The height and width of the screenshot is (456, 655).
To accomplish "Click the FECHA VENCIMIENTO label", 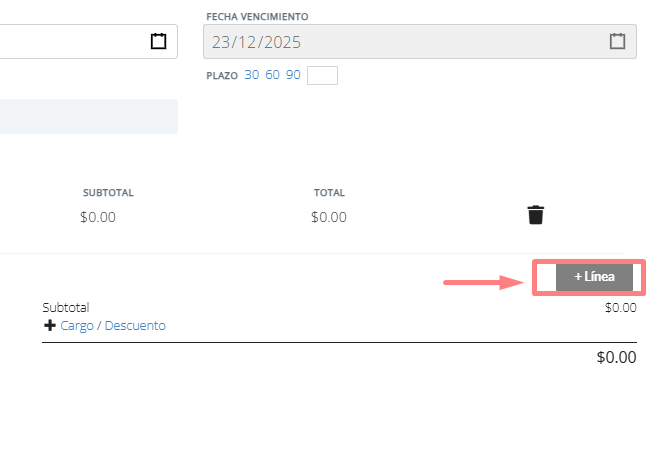I will pos(257,17).
